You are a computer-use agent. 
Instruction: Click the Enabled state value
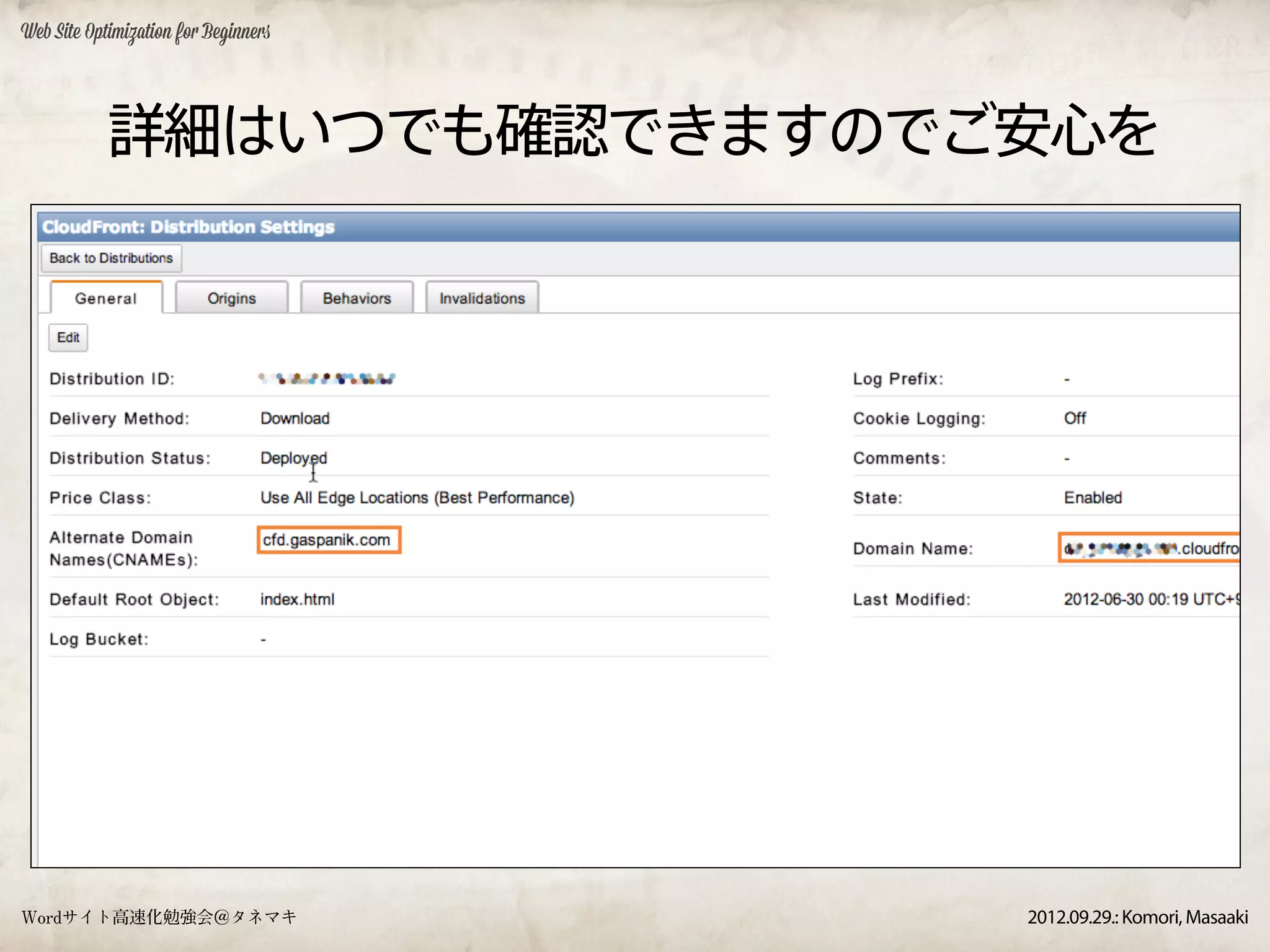[x=1093, y=498]
